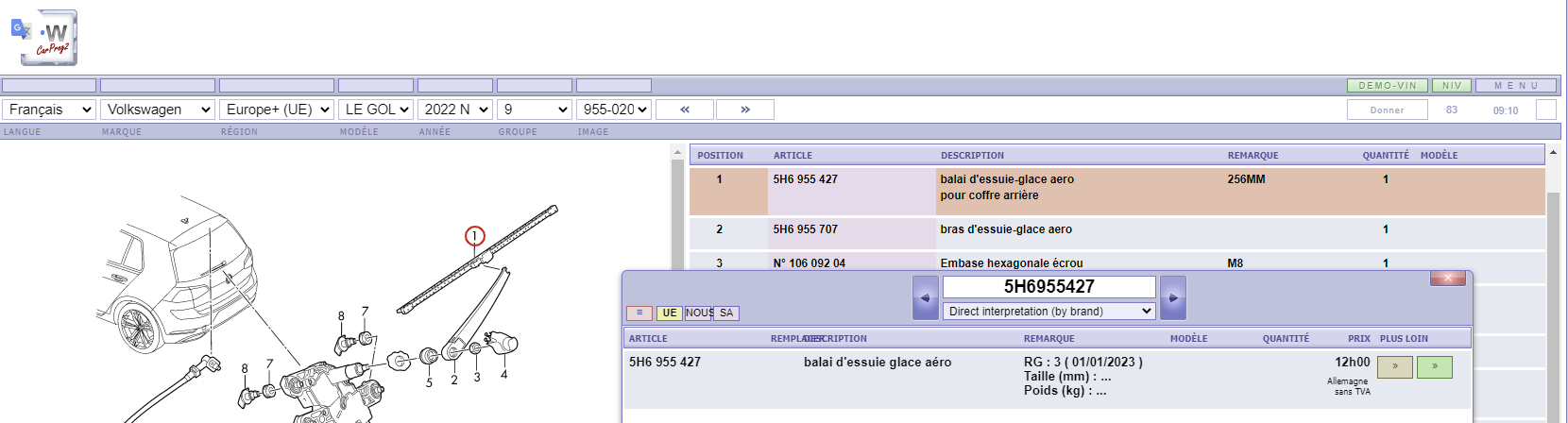This screenshot has height=423, width=1568.
Task: Open the Modèle dropdown showing LE GOL
Action: pos(377,110)
